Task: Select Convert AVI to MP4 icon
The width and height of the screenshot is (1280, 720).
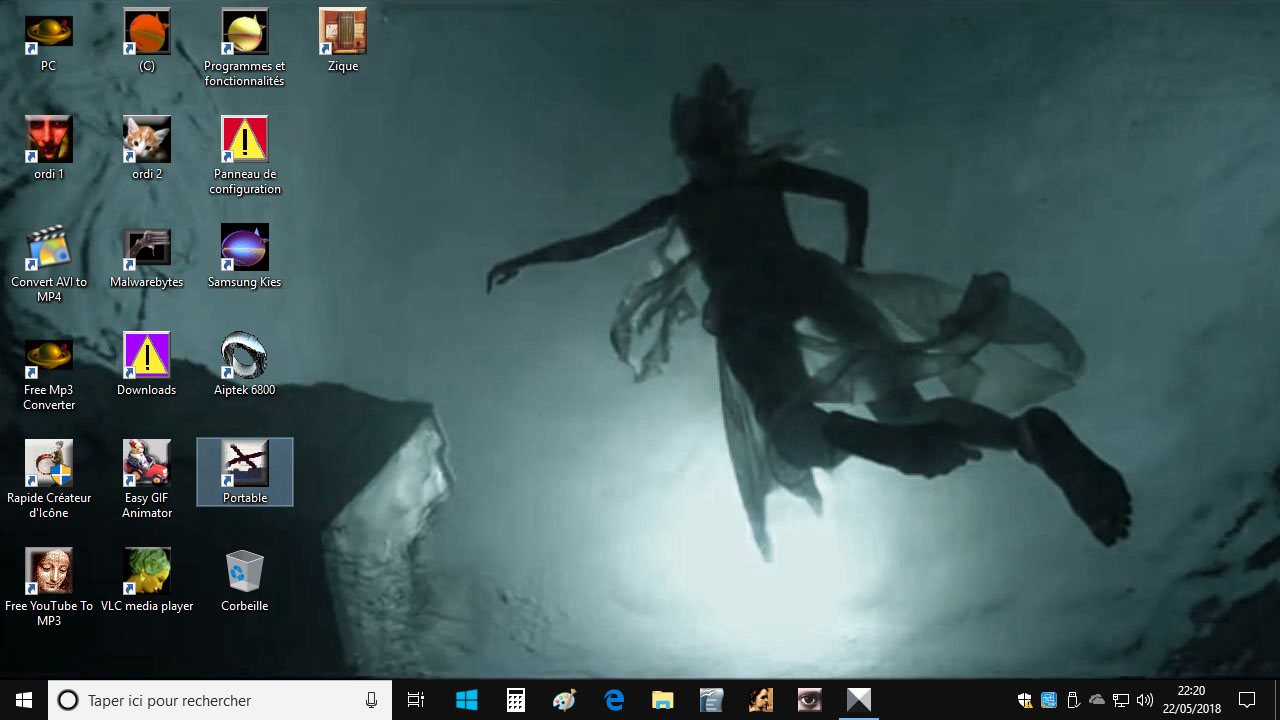Action: tap(48, 264)
